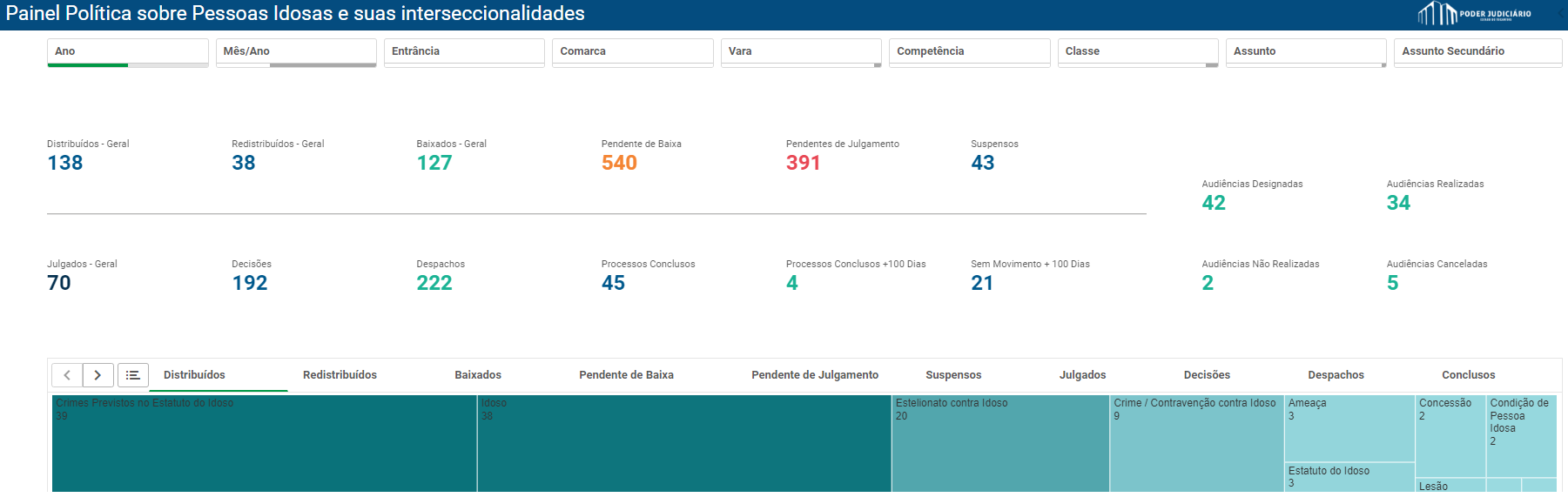The height and width of the screenshot is (504, 1568).
Task: Open the Assunto Secundário filter
Action: (x=1477, y=51)
